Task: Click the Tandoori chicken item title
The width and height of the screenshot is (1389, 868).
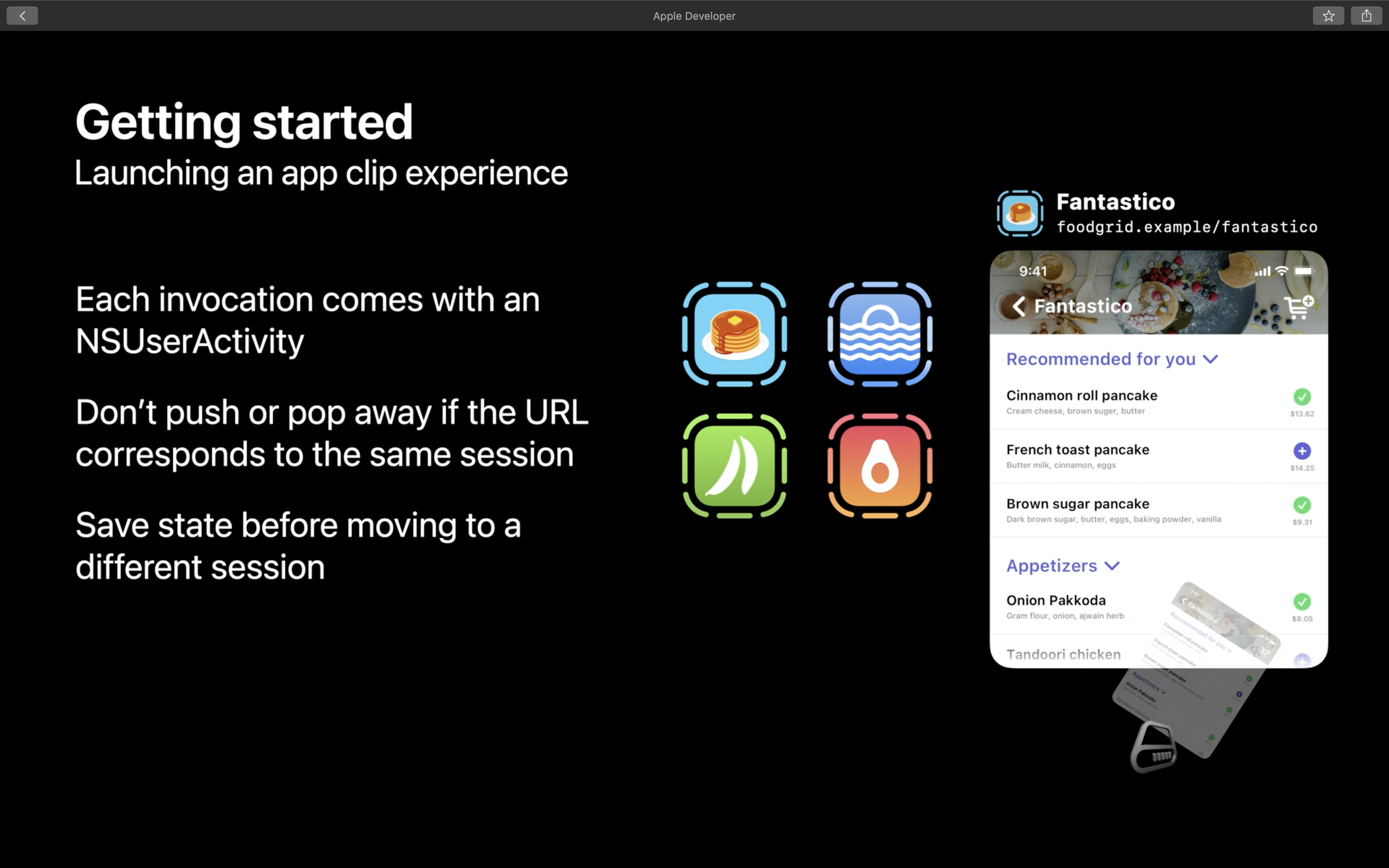Action: (x=1063, y=654)
